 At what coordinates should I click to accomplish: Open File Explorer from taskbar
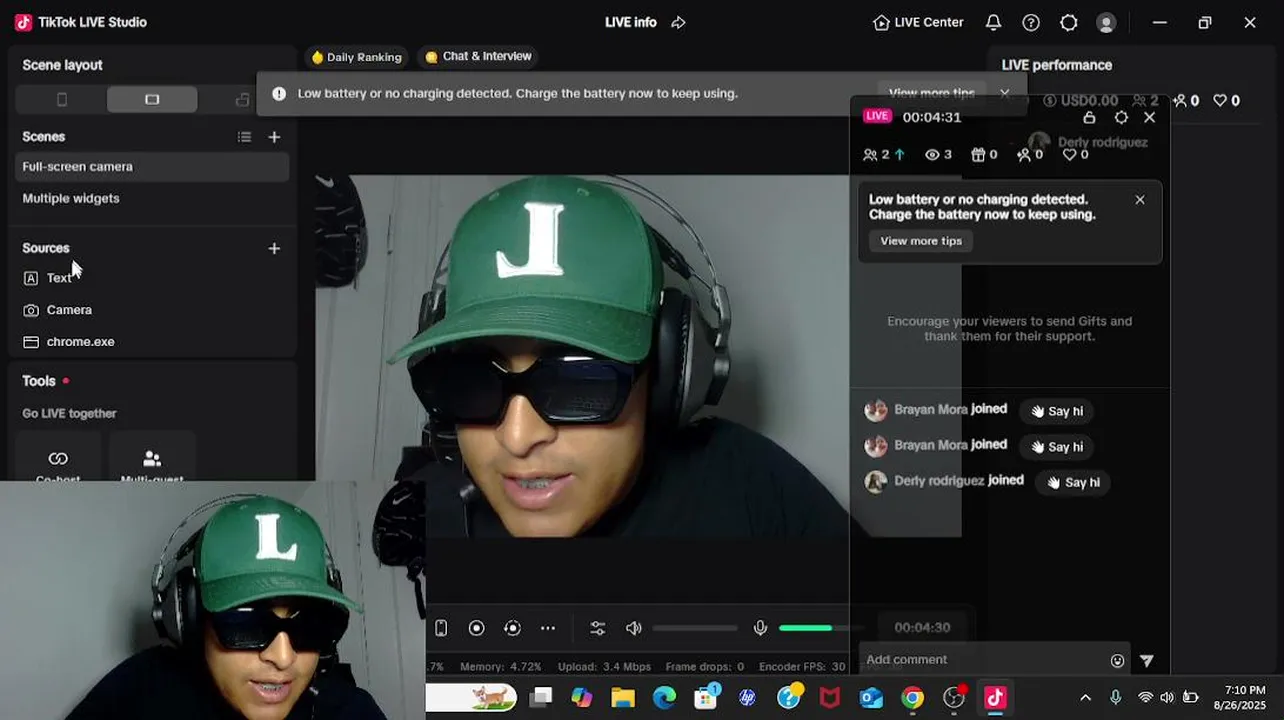tap(623, 698)
